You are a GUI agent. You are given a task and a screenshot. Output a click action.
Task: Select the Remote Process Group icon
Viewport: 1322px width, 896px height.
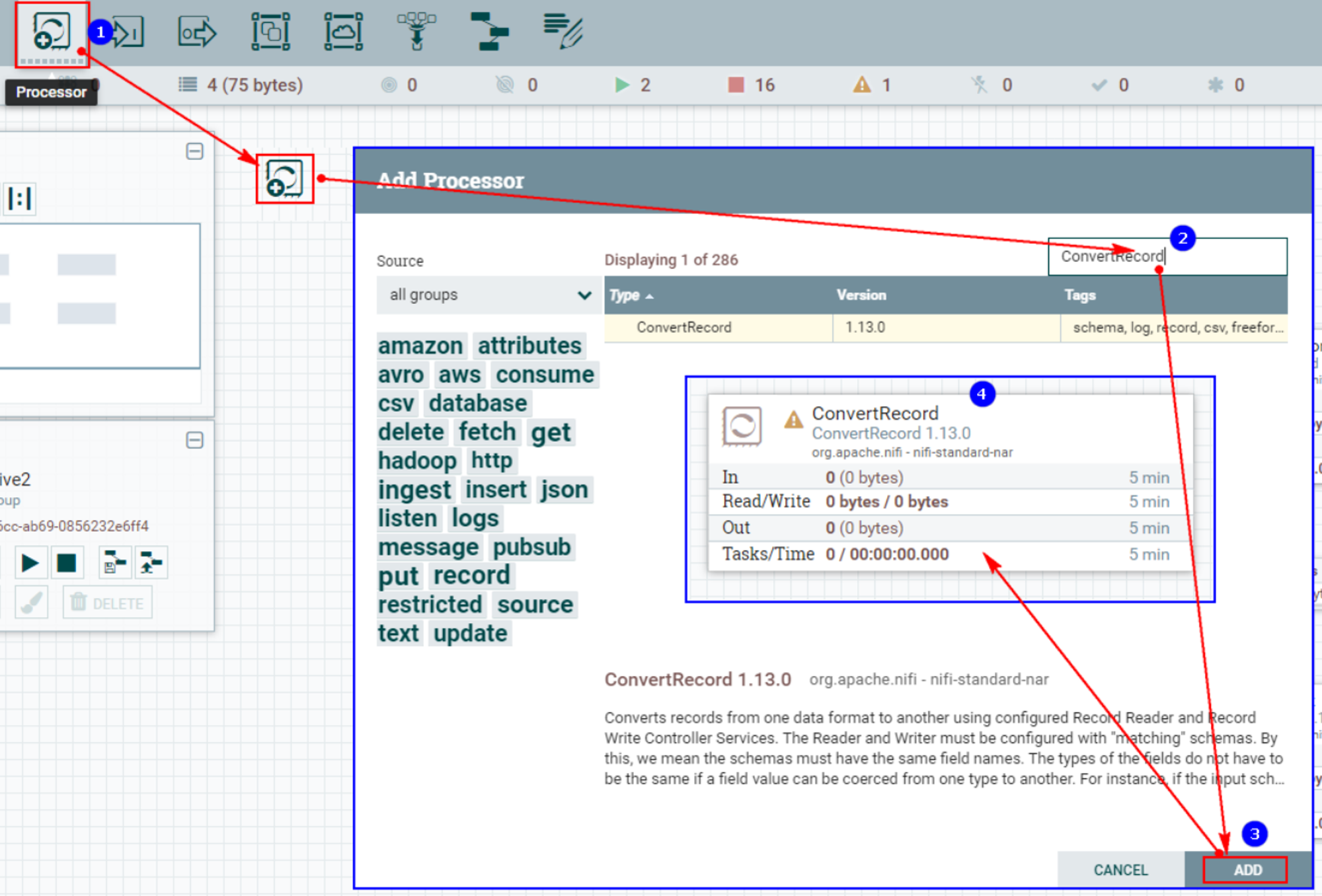pos(344,32)
